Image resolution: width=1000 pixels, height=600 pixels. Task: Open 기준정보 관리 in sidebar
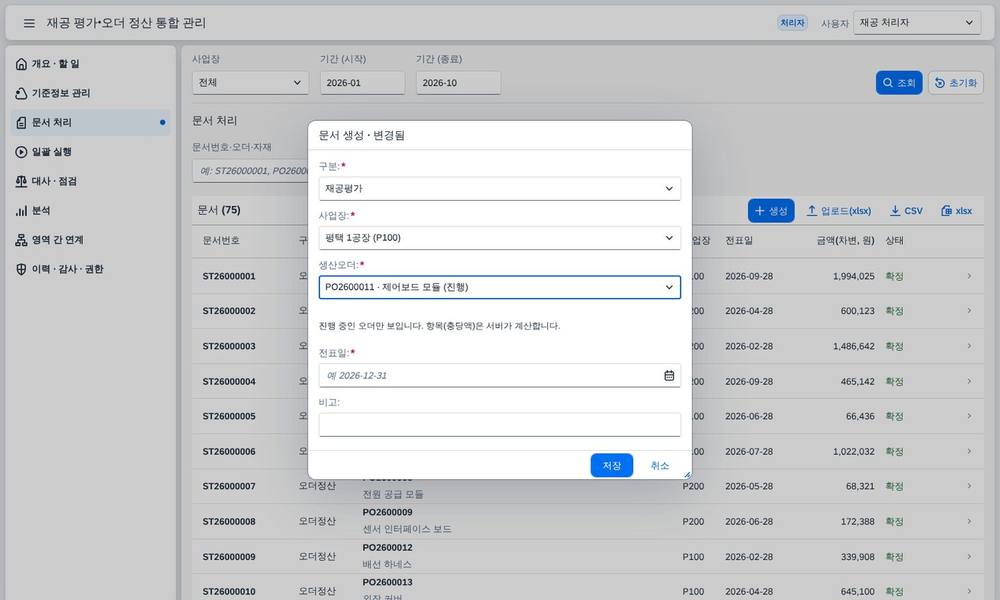[x=91, y=93]
